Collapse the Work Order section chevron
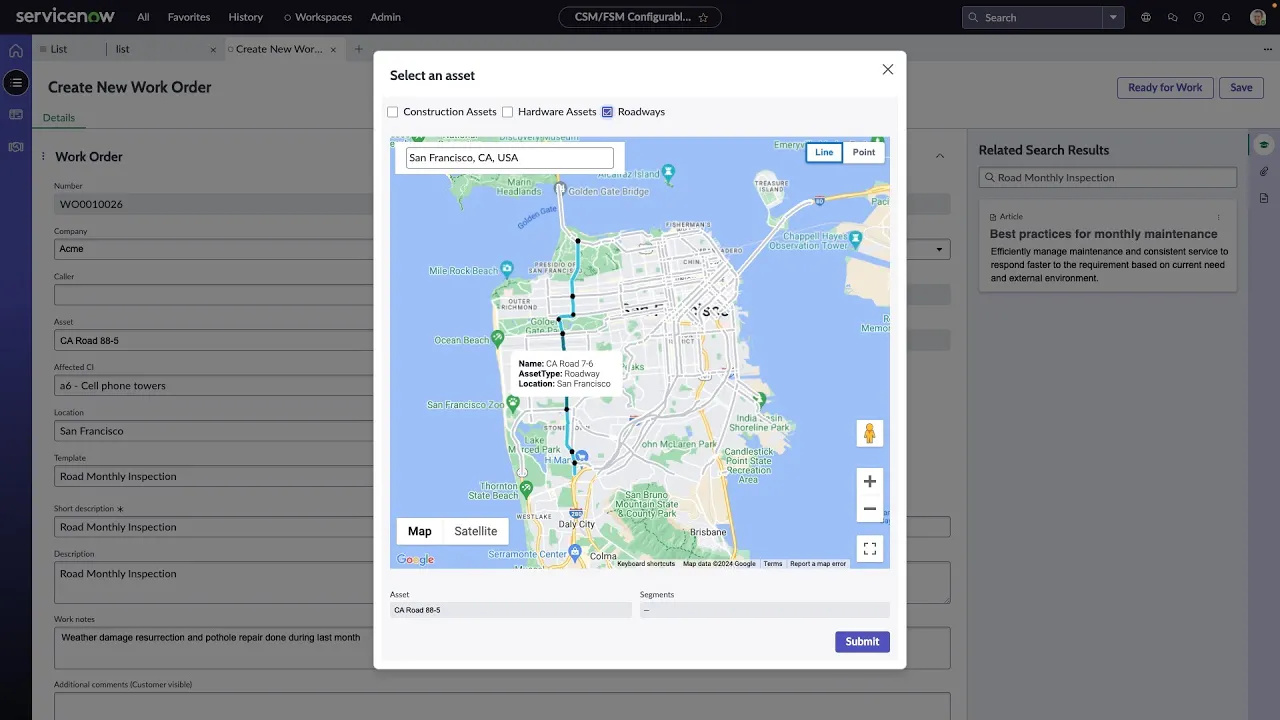 [940, 156]
